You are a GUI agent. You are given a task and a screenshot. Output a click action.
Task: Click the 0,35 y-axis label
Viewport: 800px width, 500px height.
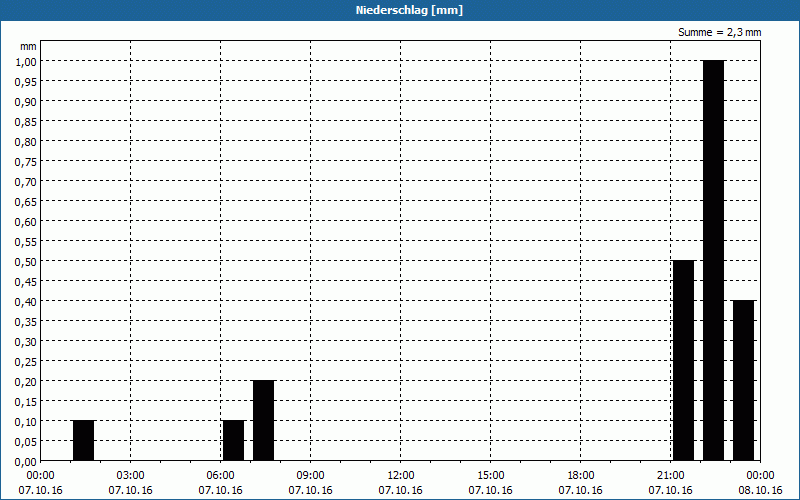coord(26,321)
